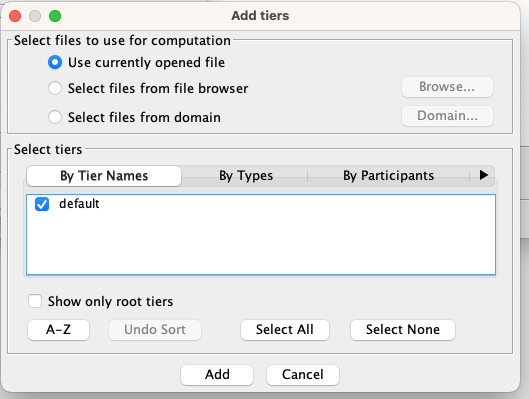The image size is (529, 399).
Task: Select the default tier row text
Action: pyautogui.click(x=79, y=204)
